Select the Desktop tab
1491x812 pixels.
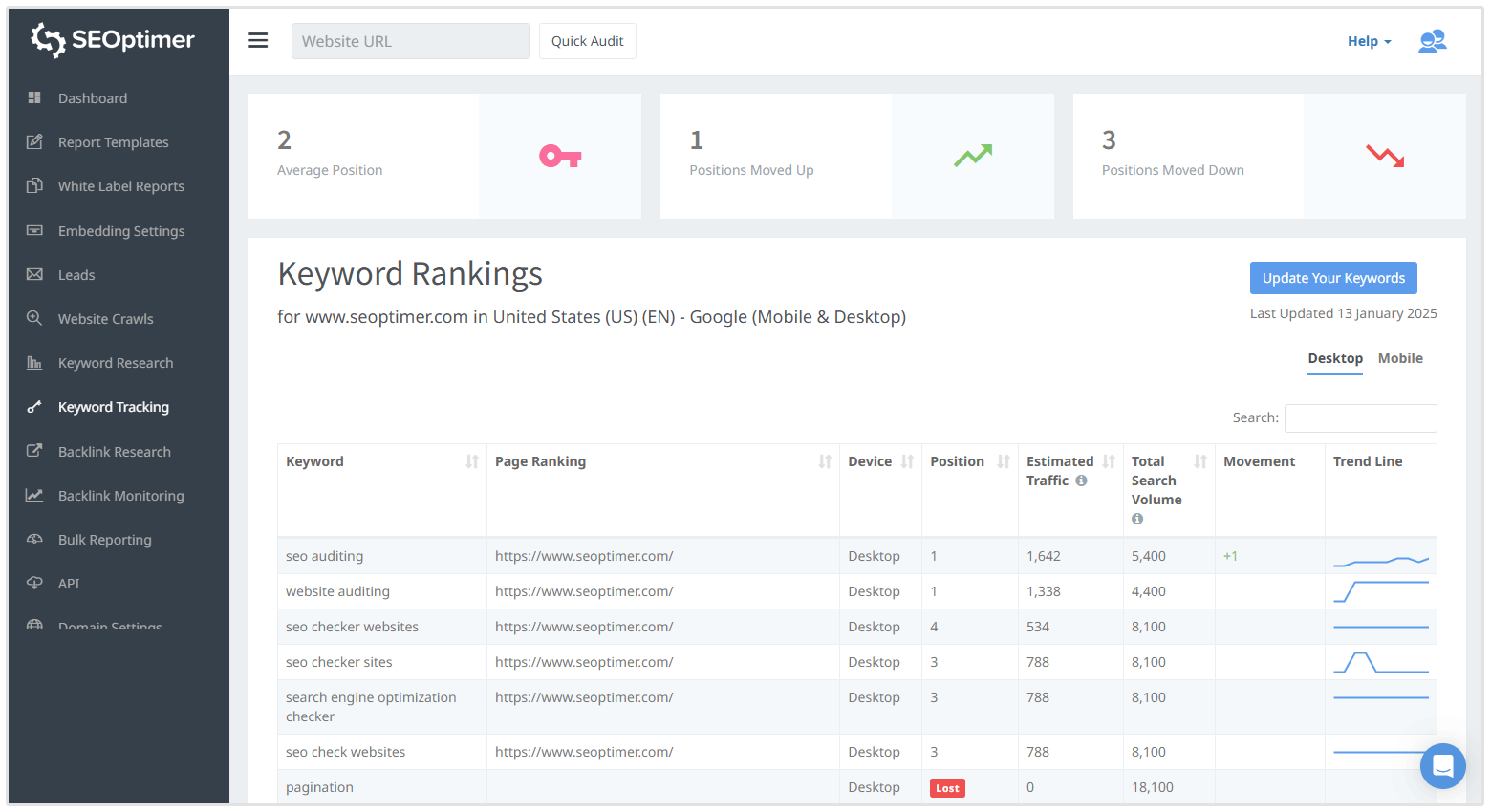pyautogui.click(x=1334, y=358)
